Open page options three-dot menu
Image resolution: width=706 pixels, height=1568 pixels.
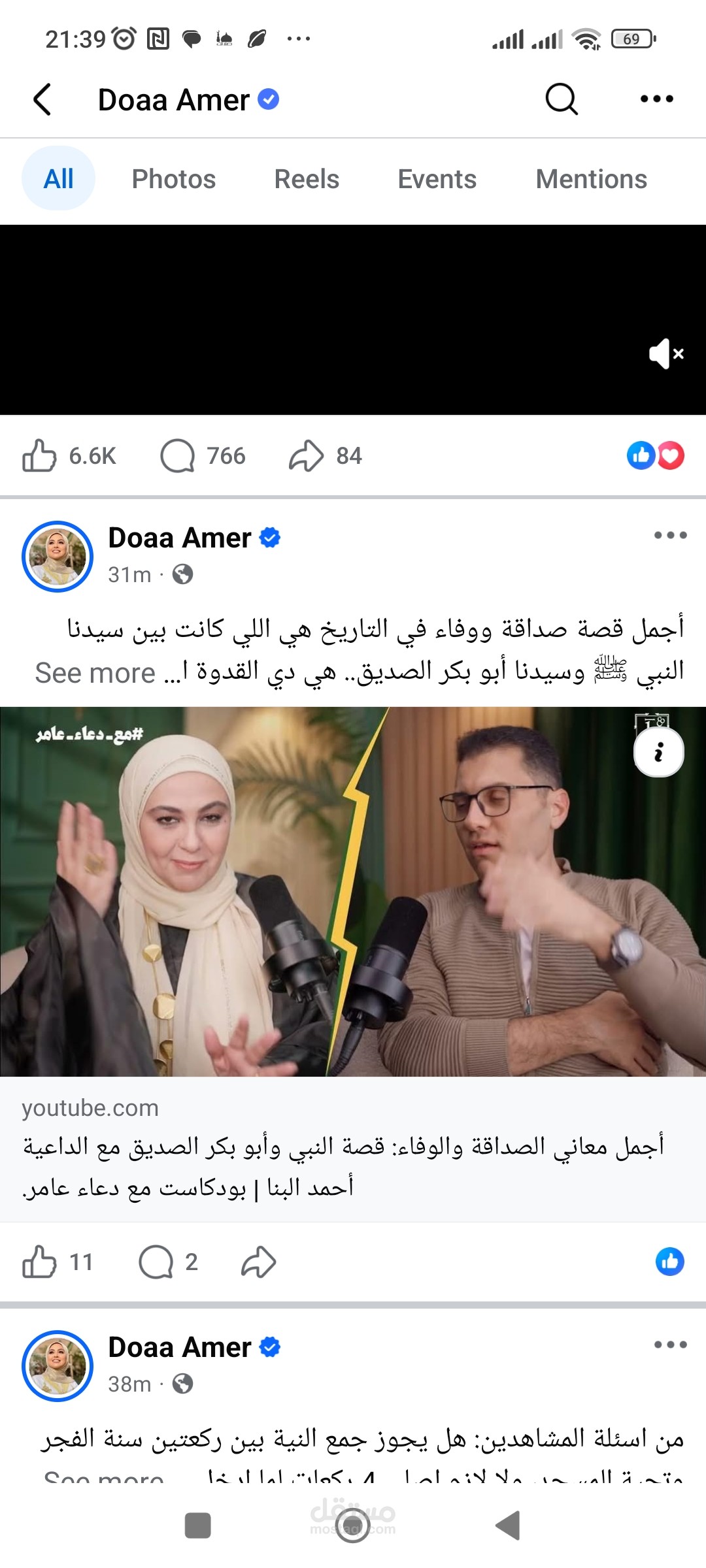[x=656, y=99]
